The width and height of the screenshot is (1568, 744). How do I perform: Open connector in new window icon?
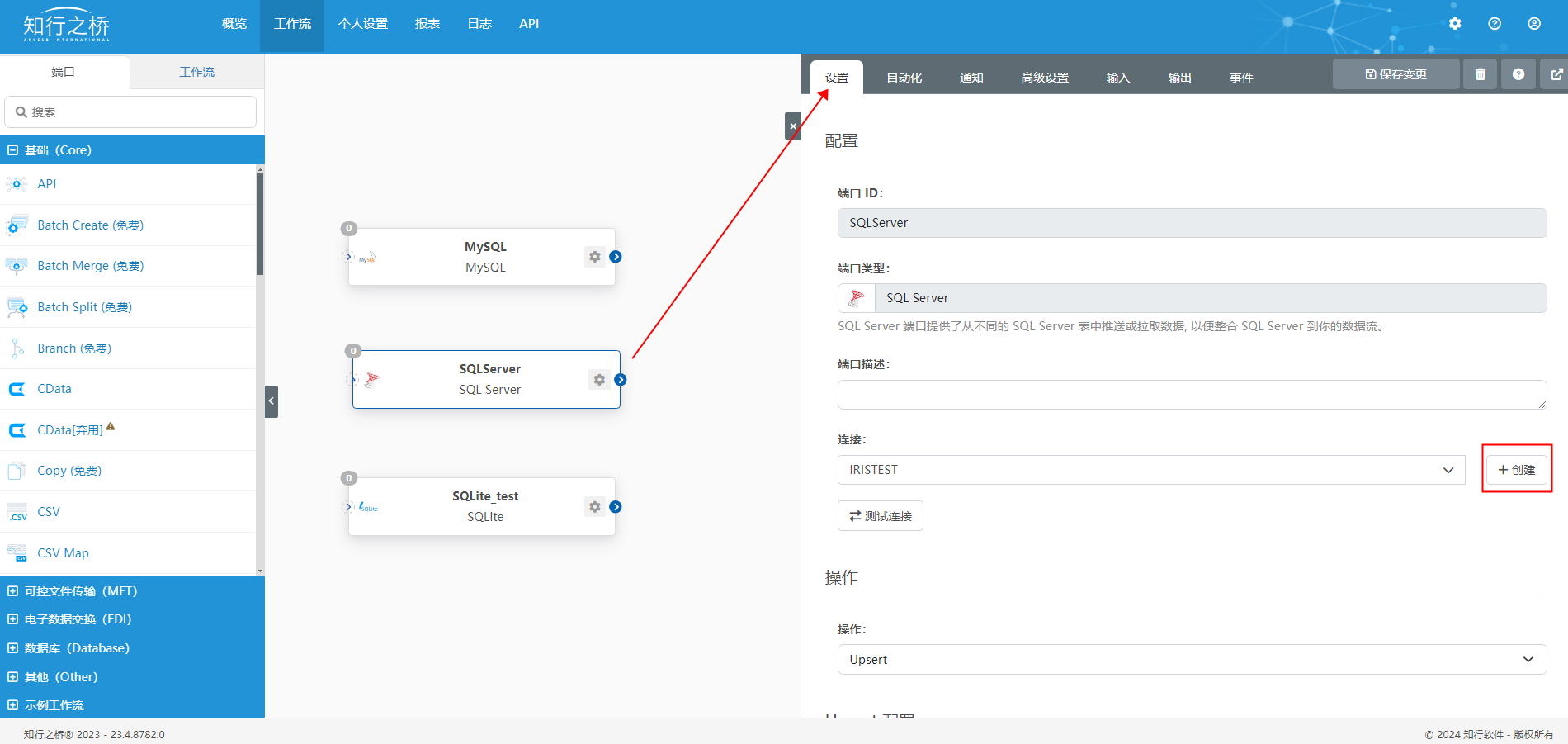pos(1556,74)
